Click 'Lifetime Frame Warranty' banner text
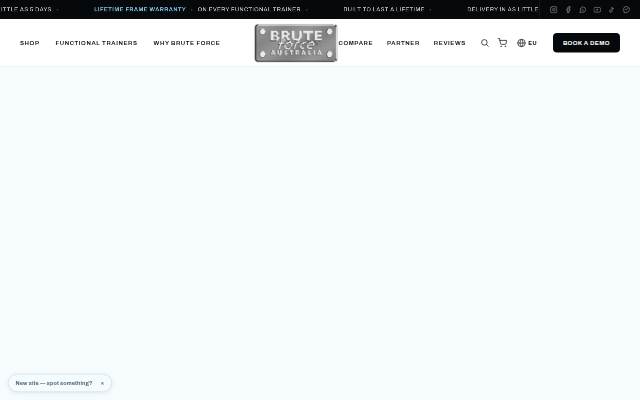The height and width of the screenshot is (400, 640). pyautogui.click(x=140, y=9)
